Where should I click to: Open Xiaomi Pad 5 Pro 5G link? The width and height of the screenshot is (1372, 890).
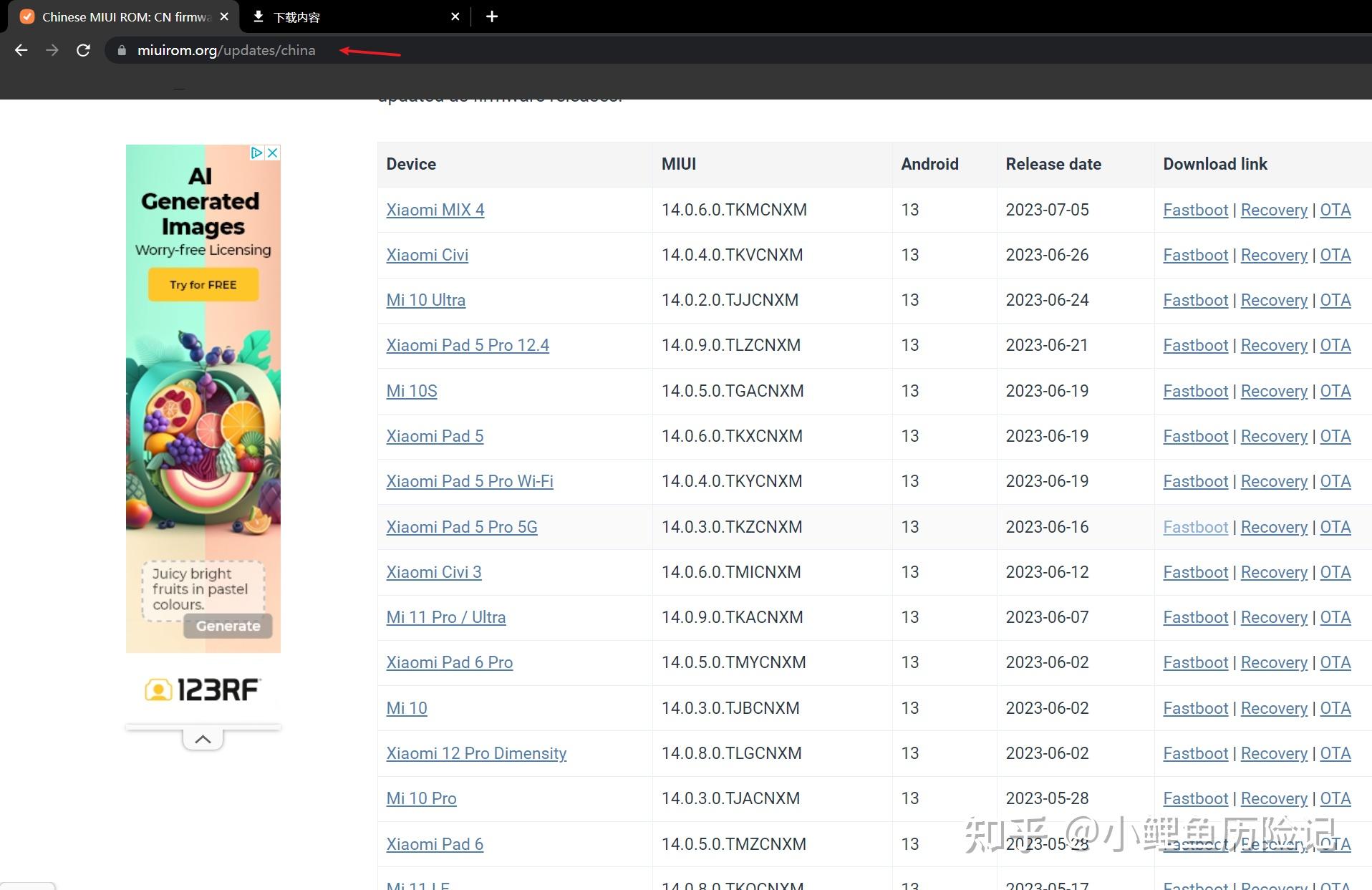462,527
